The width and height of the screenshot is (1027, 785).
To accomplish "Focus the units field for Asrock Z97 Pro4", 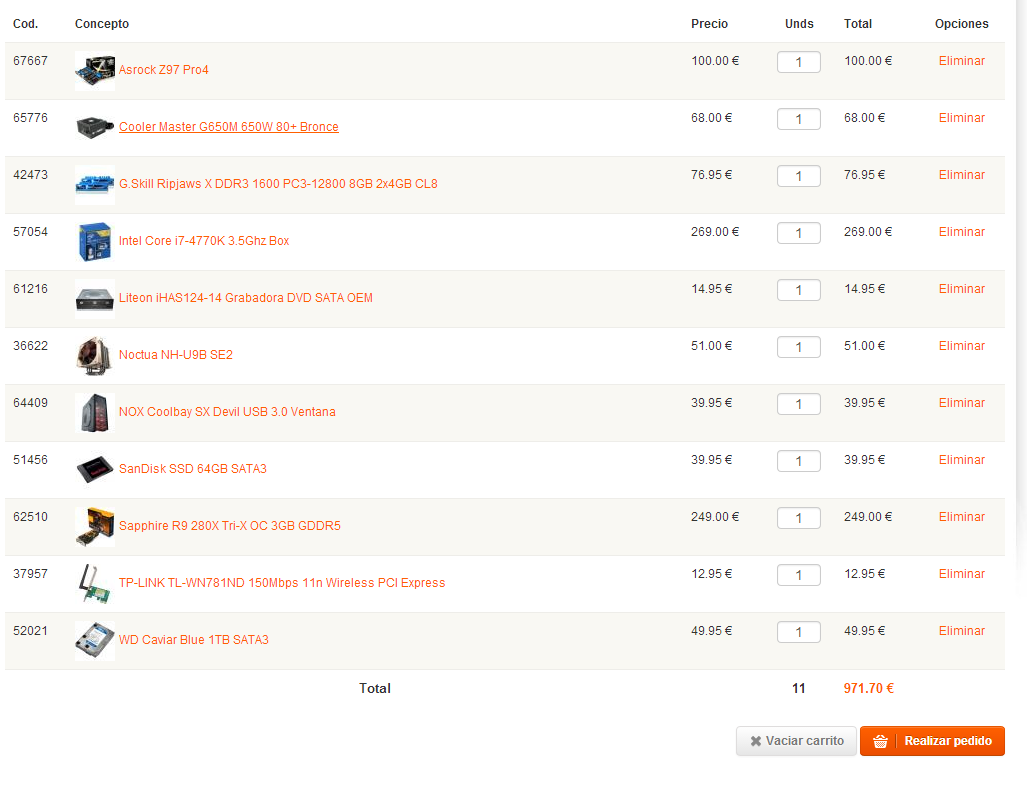I will (x=798, y=62).
